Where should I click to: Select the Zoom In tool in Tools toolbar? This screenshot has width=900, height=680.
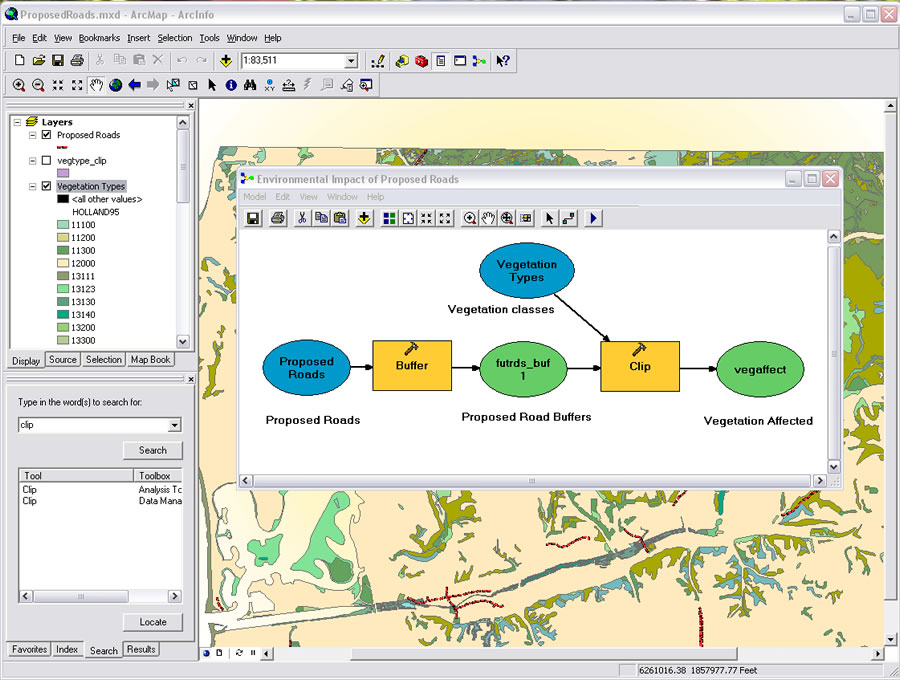point(19,86)
